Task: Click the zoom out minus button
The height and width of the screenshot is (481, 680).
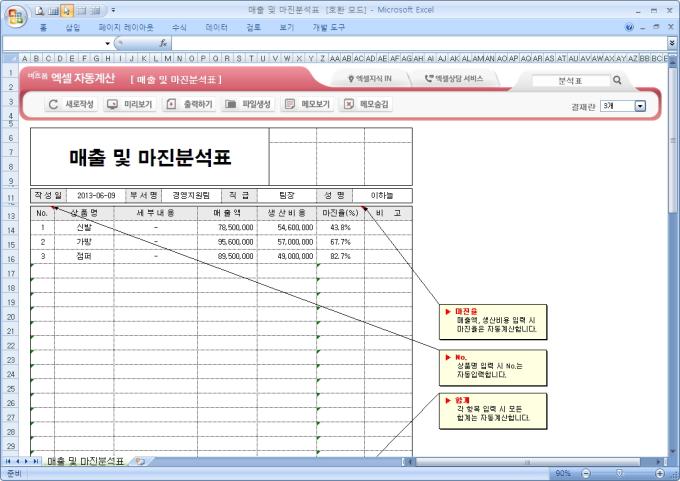Action: coord(586,473)
